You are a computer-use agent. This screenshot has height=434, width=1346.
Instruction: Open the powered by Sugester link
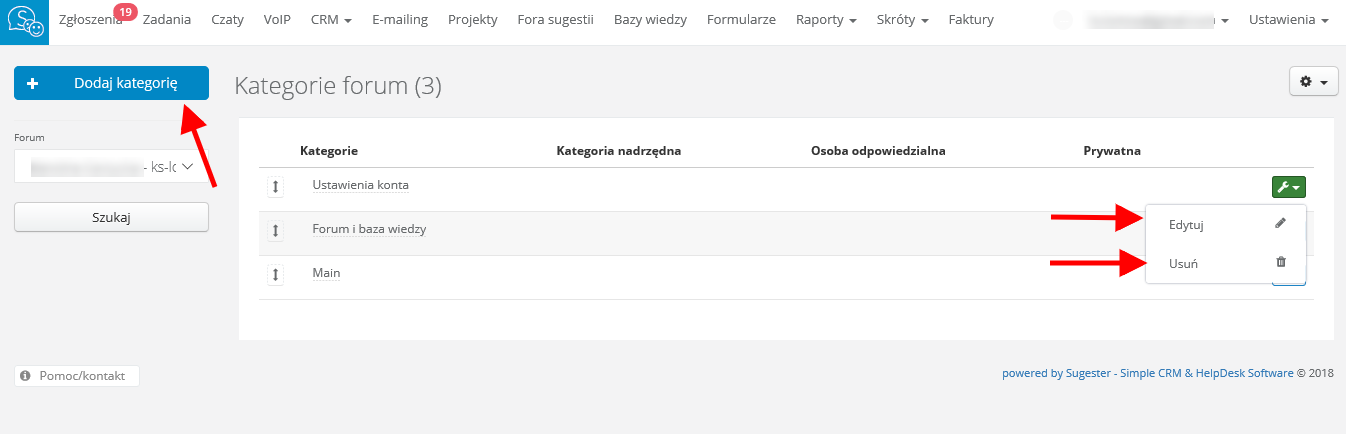click(1147, 373)
